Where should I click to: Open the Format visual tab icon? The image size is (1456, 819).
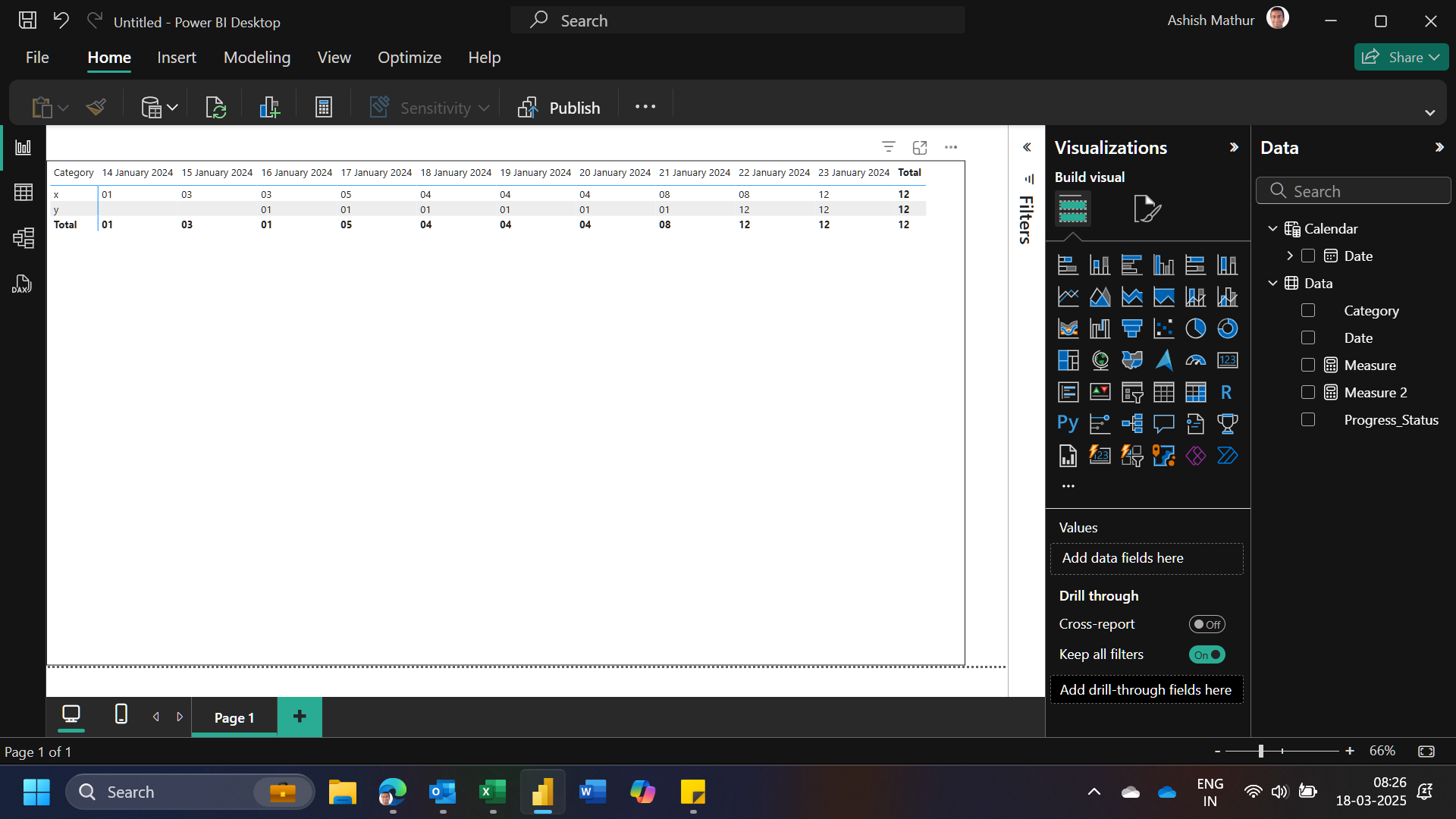pyautogui.click(x=1147, y=209)
